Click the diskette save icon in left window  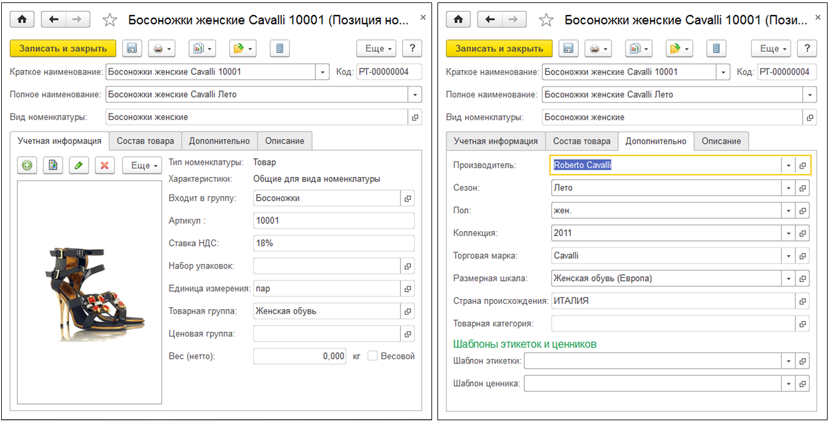coord(131,48)
